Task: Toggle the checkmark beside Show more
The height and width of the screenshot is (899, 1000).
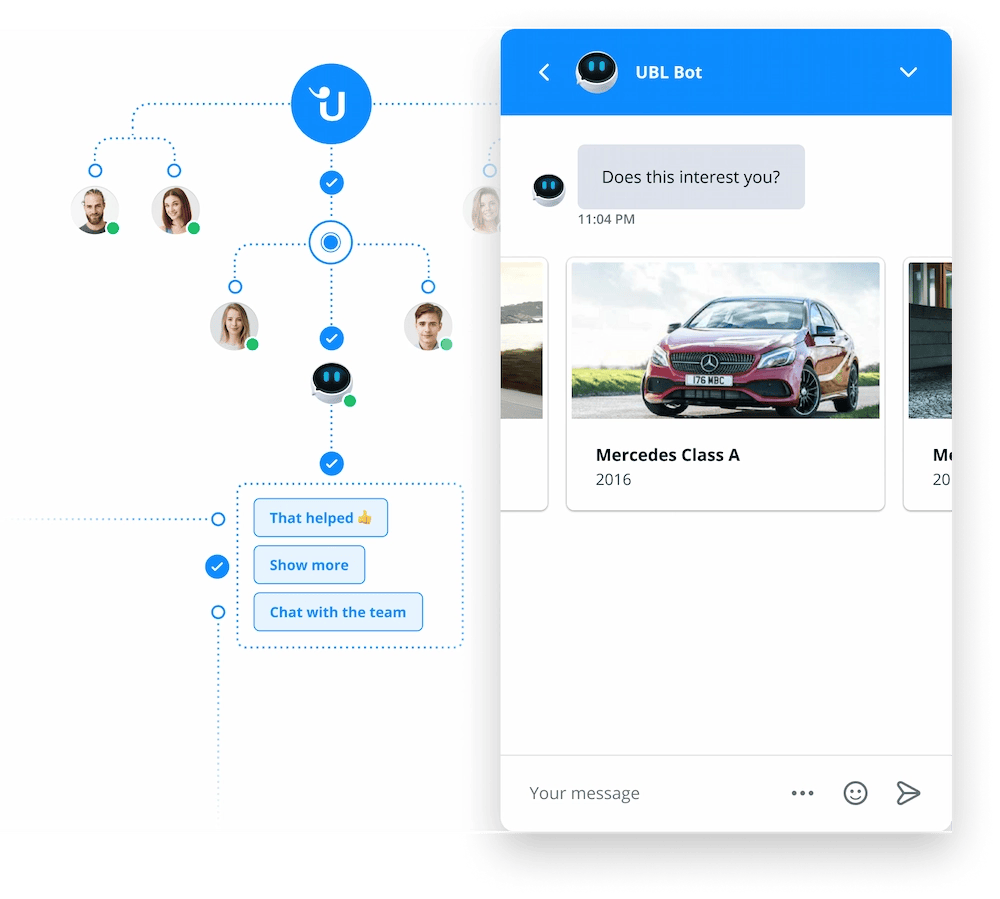Action: pos(217,566)
